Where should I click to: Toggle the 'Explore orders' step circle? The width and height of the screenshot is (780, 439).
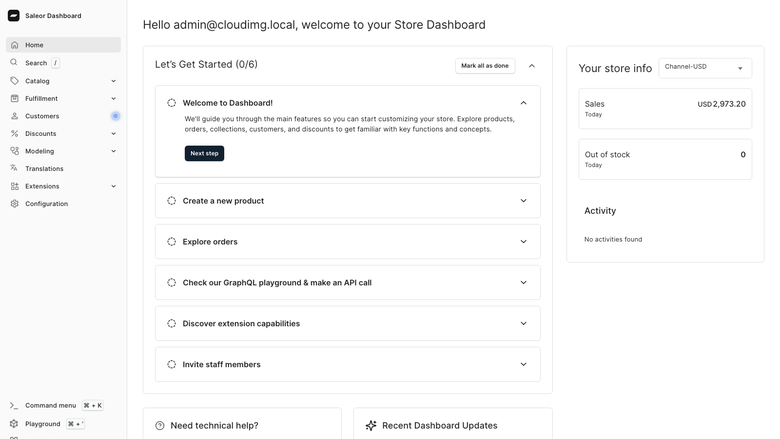click(x=172, y=242)
